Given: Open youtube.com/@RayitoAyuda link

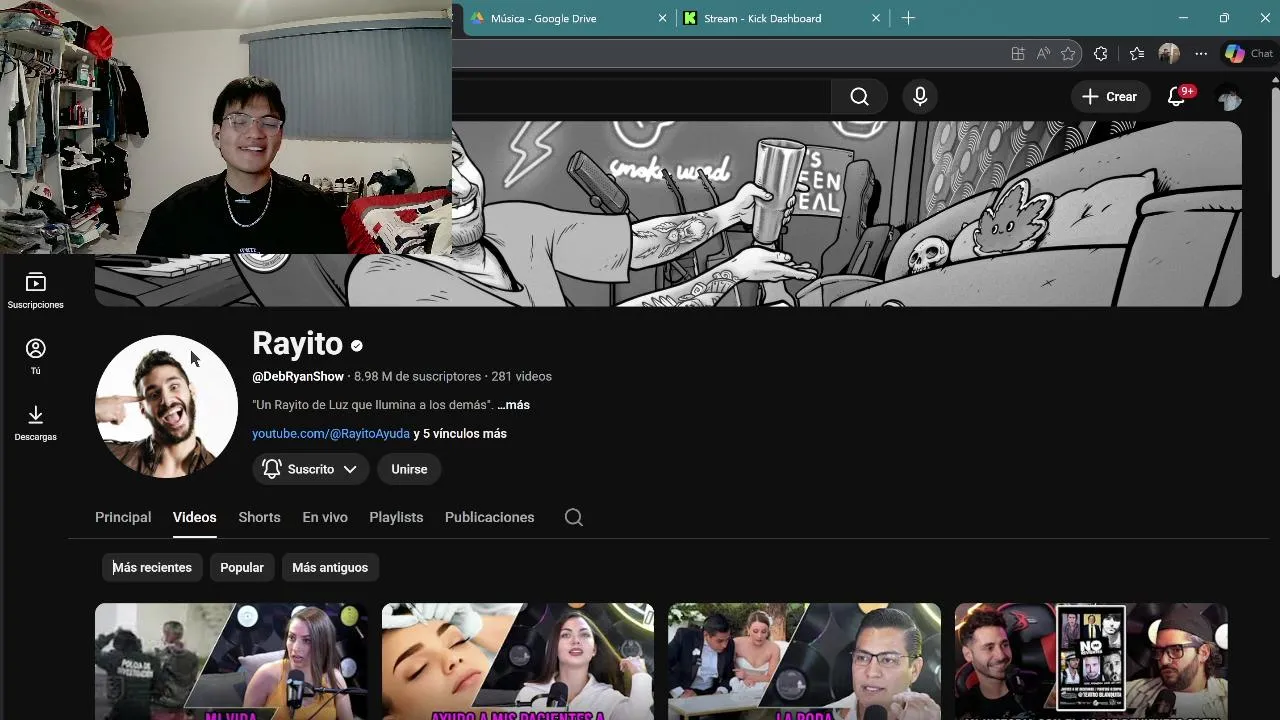Looking at the screenshot, I should [x=331, y=434].
